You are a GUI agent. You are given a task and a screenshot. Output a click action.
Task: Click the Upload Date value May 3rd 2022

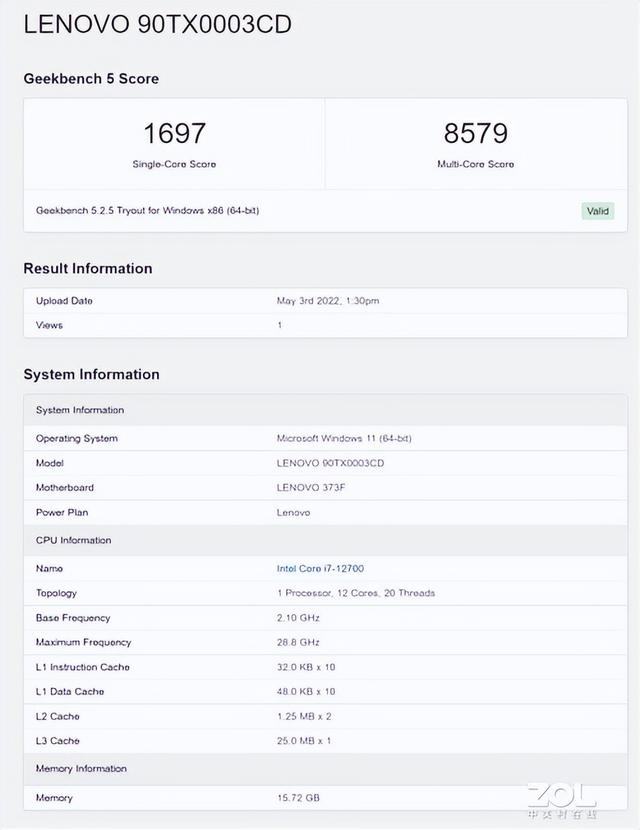[328, 301]
